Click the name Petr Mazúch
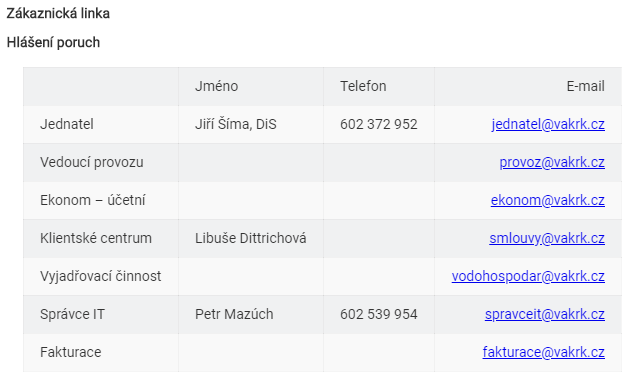The width and height of the screenshot is (640, 387). click(x=234, y=314)
